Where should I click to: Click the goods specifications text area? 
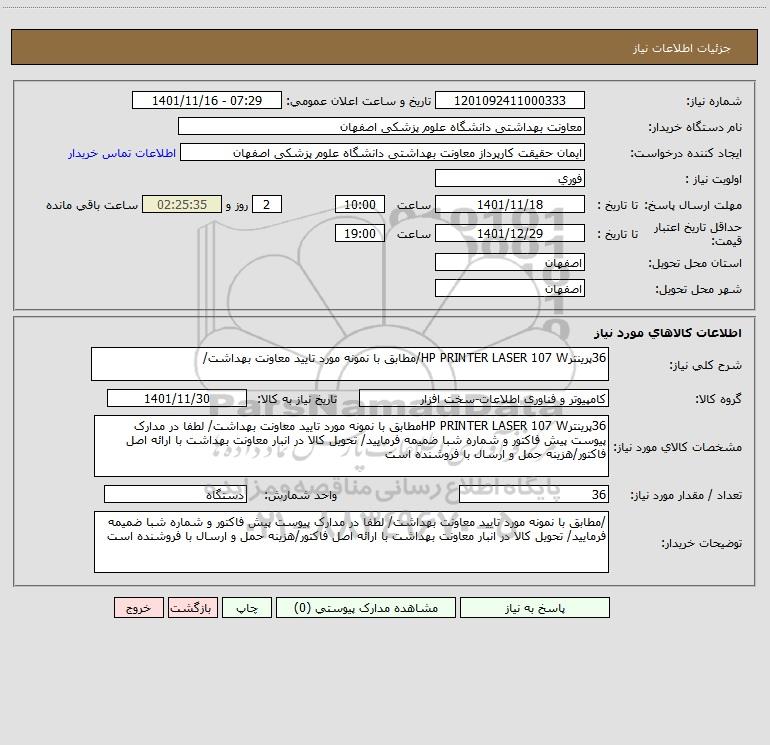tap(351, 446)
